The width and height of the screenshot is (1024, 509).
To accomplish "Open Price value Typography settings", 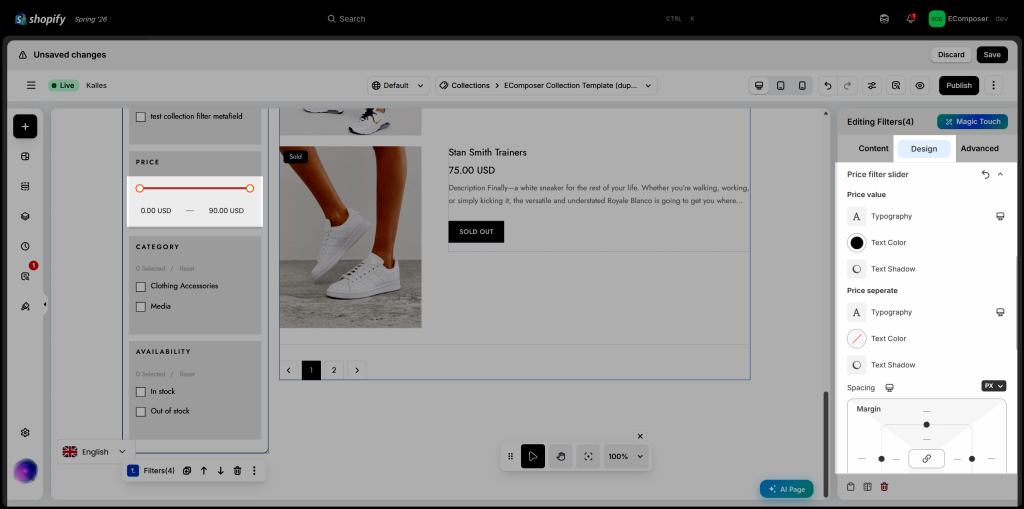I will tap(857, 216).
